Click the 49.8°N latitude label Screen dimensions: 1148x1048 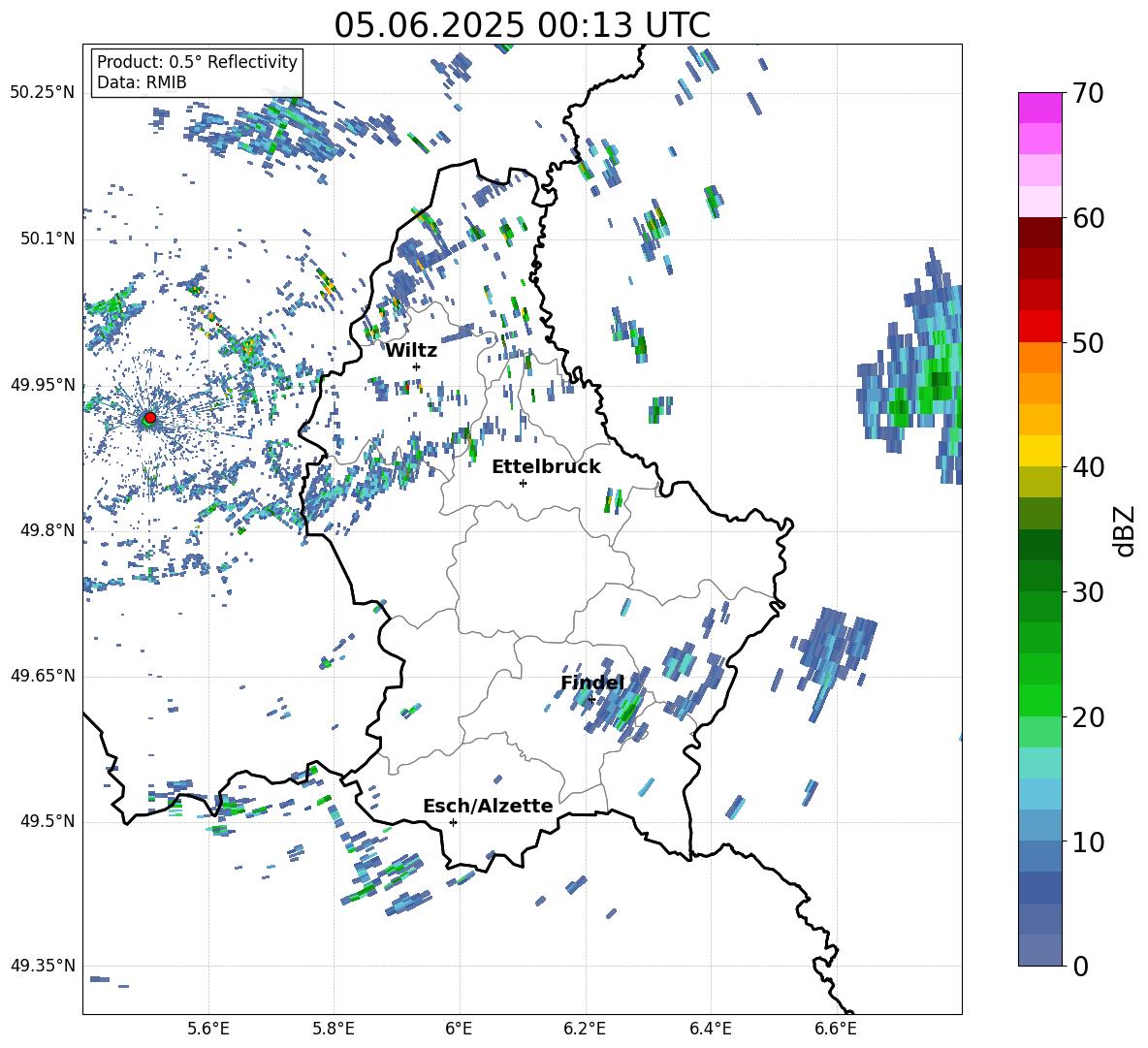tap(48, 530)
